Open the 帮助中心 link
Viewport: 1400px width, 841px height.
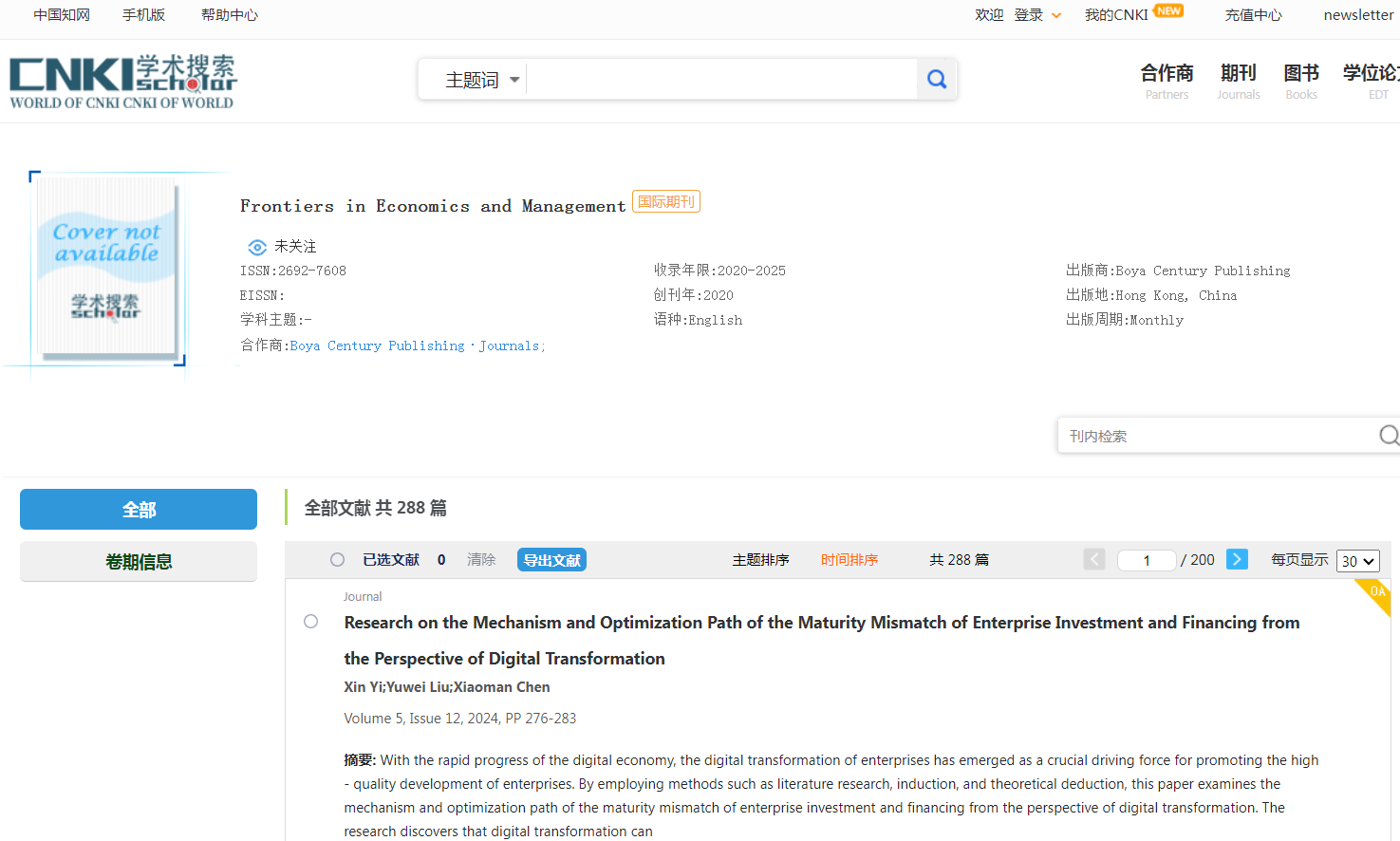coord(229,15)
